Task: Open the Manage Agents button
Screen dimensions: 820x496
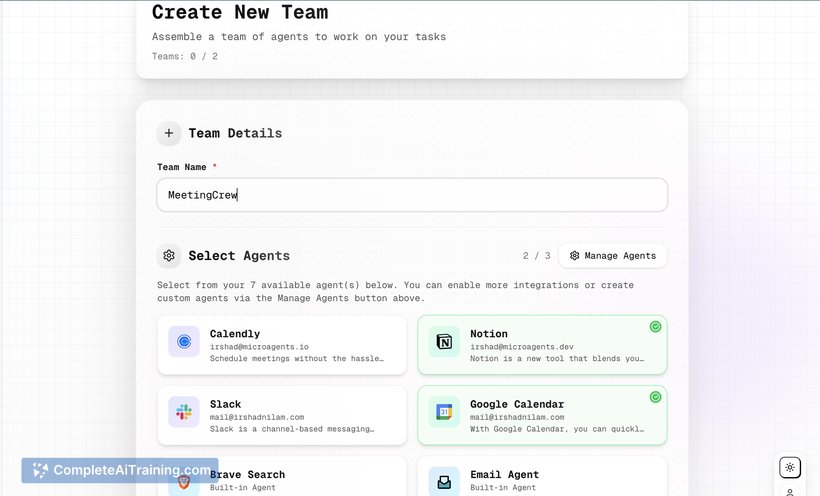Action: coord(612,256)
